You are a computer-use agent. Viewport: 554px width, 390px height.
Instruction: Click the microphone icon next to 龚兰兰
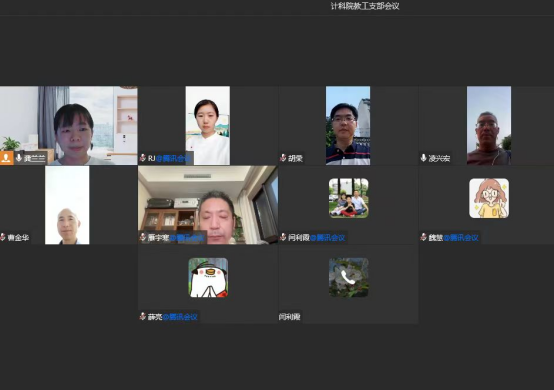click(19, 158)
